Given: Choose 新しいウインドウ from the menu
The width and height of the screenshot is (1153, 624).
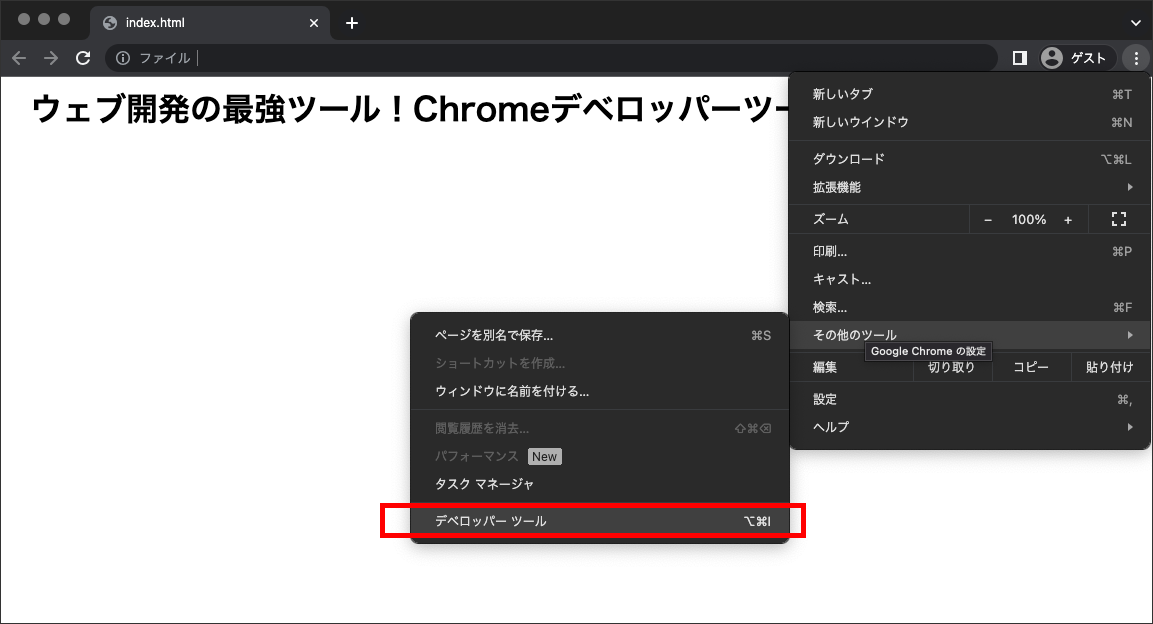Looking at the screenshot, I should [x=970, y=122].
